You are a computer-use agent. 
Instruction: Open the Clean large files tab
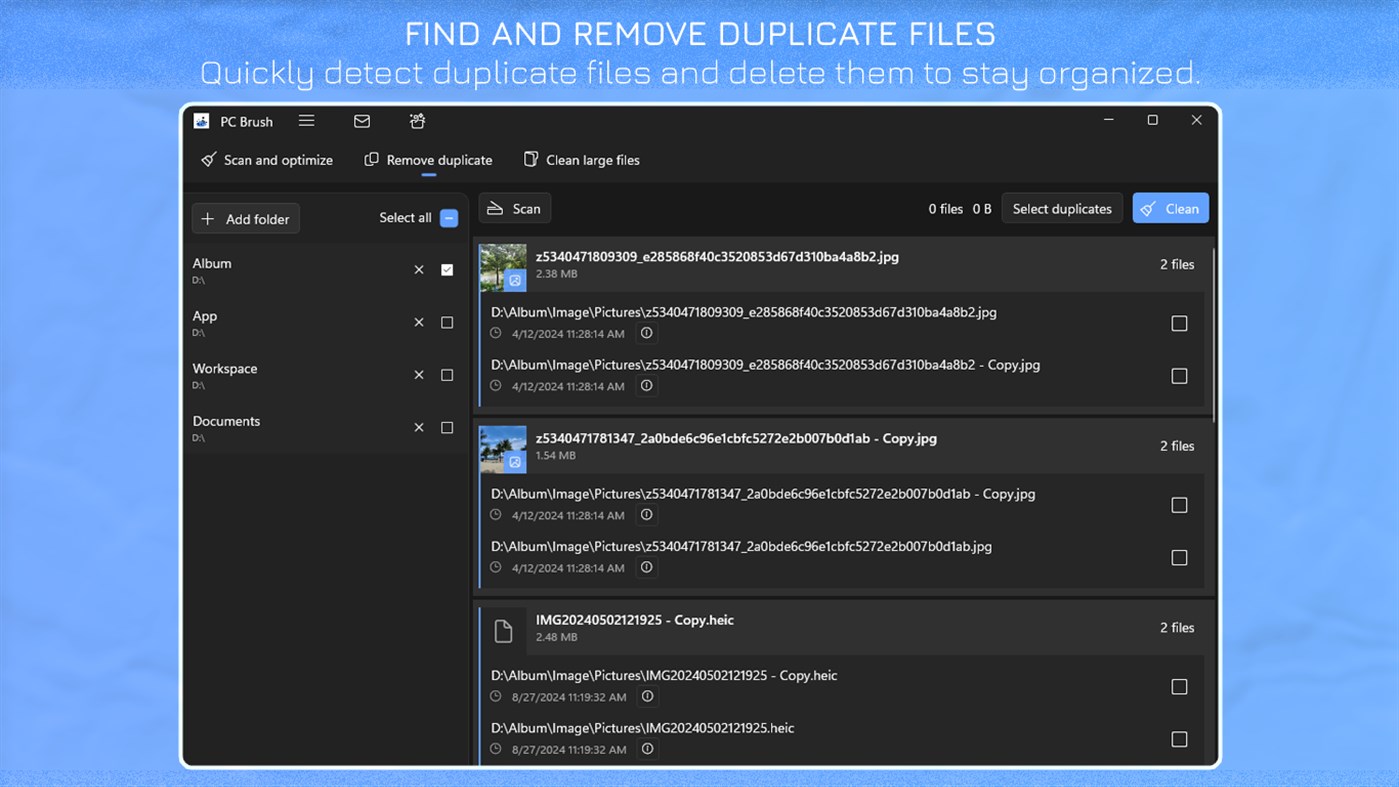tap(581, 159)
